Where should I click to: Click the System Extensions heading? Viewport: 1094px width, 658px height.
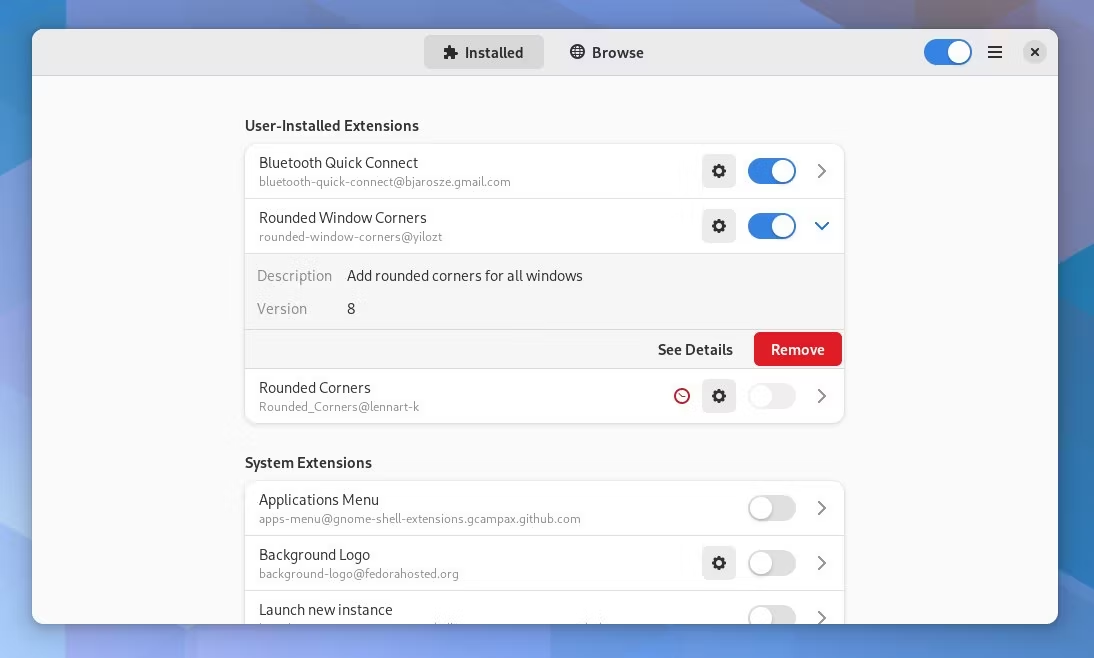308,463
